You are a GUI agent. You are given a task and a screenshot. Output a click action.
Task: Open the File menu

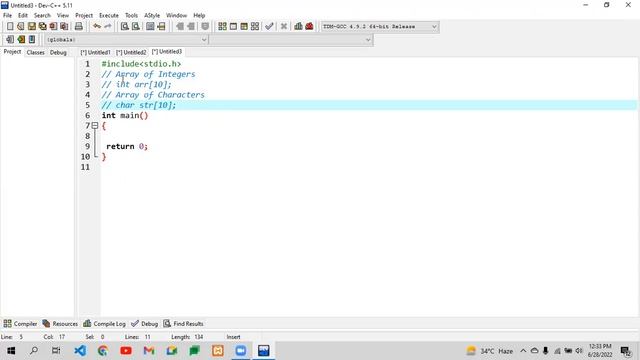click(x=7, y=16)
